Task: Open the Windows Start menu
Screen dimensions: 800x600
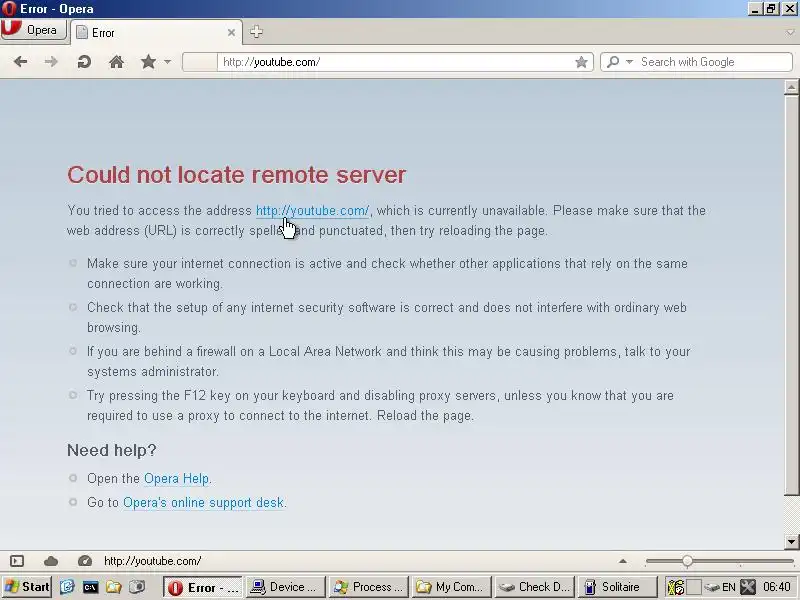Action: [x=27, y=587]
